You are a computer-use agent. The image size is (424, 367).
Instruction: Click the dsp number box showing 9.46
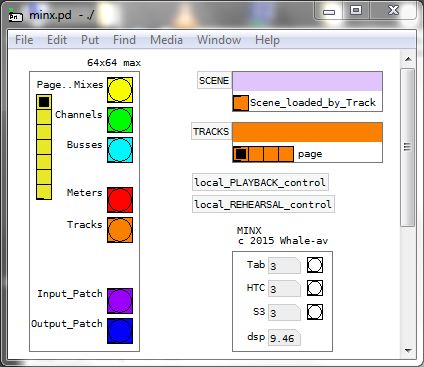click(284, 338)
